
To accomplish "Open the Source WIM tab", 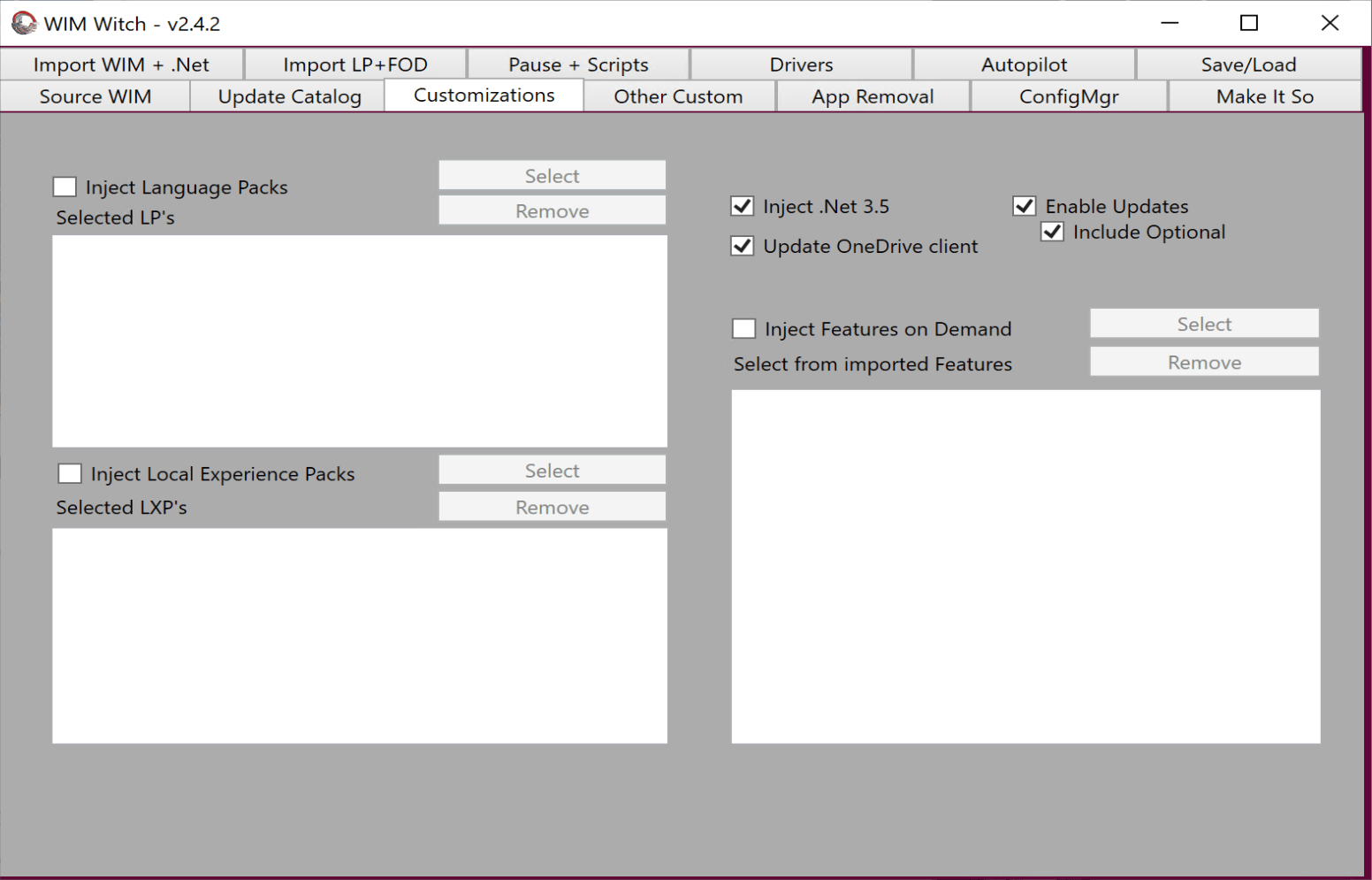I will (95, 96).
